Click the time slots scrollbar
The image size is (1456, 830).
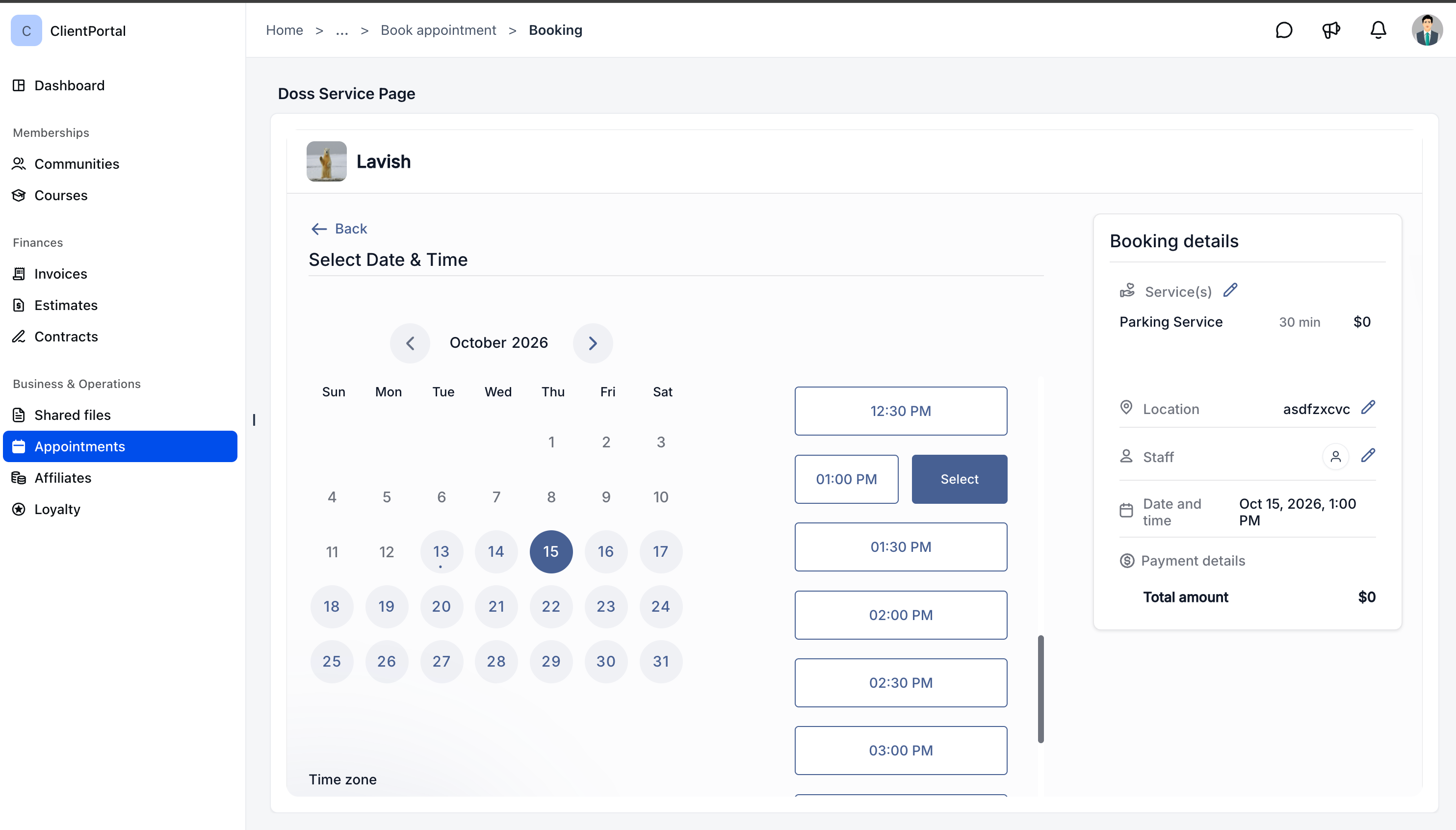pos(1041,689)
